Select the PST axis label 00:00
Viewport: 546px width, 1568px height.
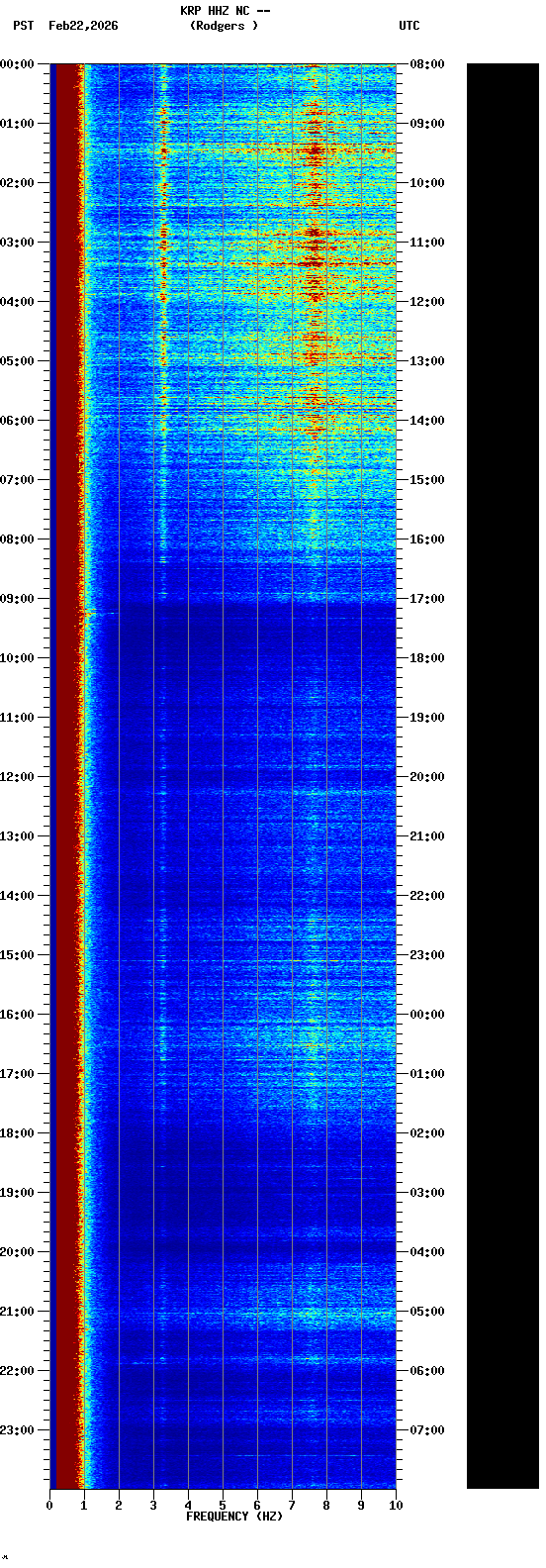tap(17, 64)
